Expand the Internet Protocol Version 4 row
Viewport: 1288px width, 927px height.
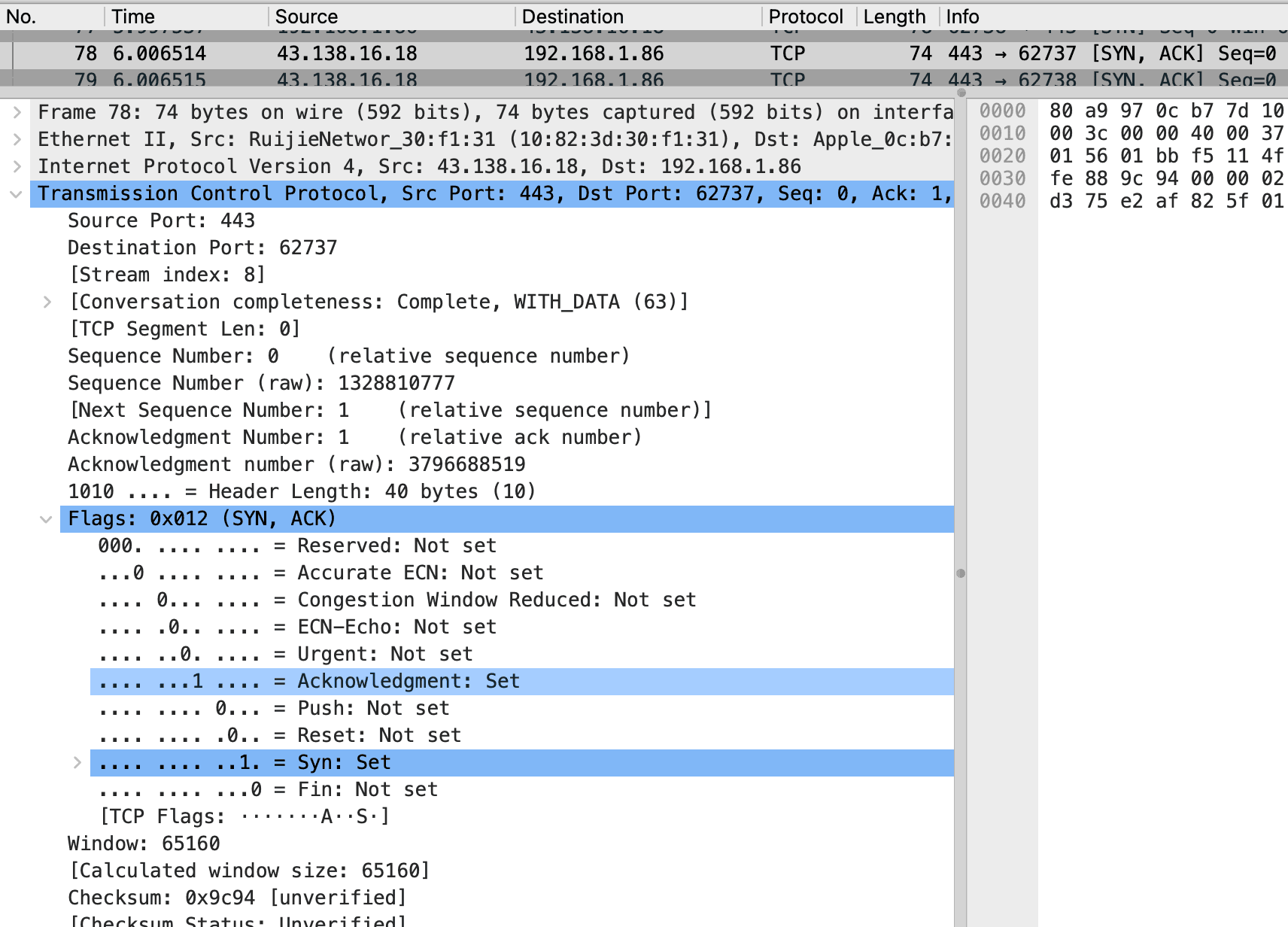point(17,166)
